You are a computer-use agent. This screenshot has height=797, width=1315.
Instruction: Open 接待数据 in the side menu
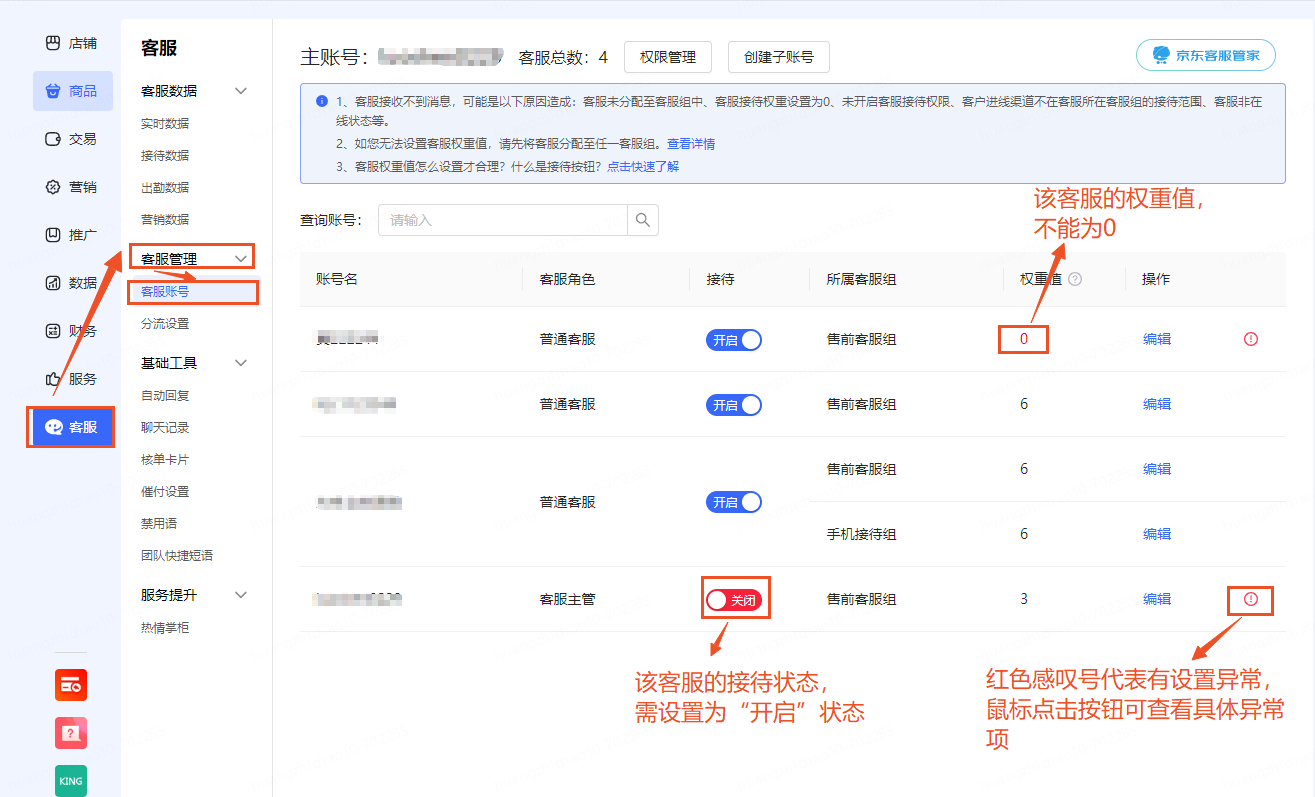165,156
